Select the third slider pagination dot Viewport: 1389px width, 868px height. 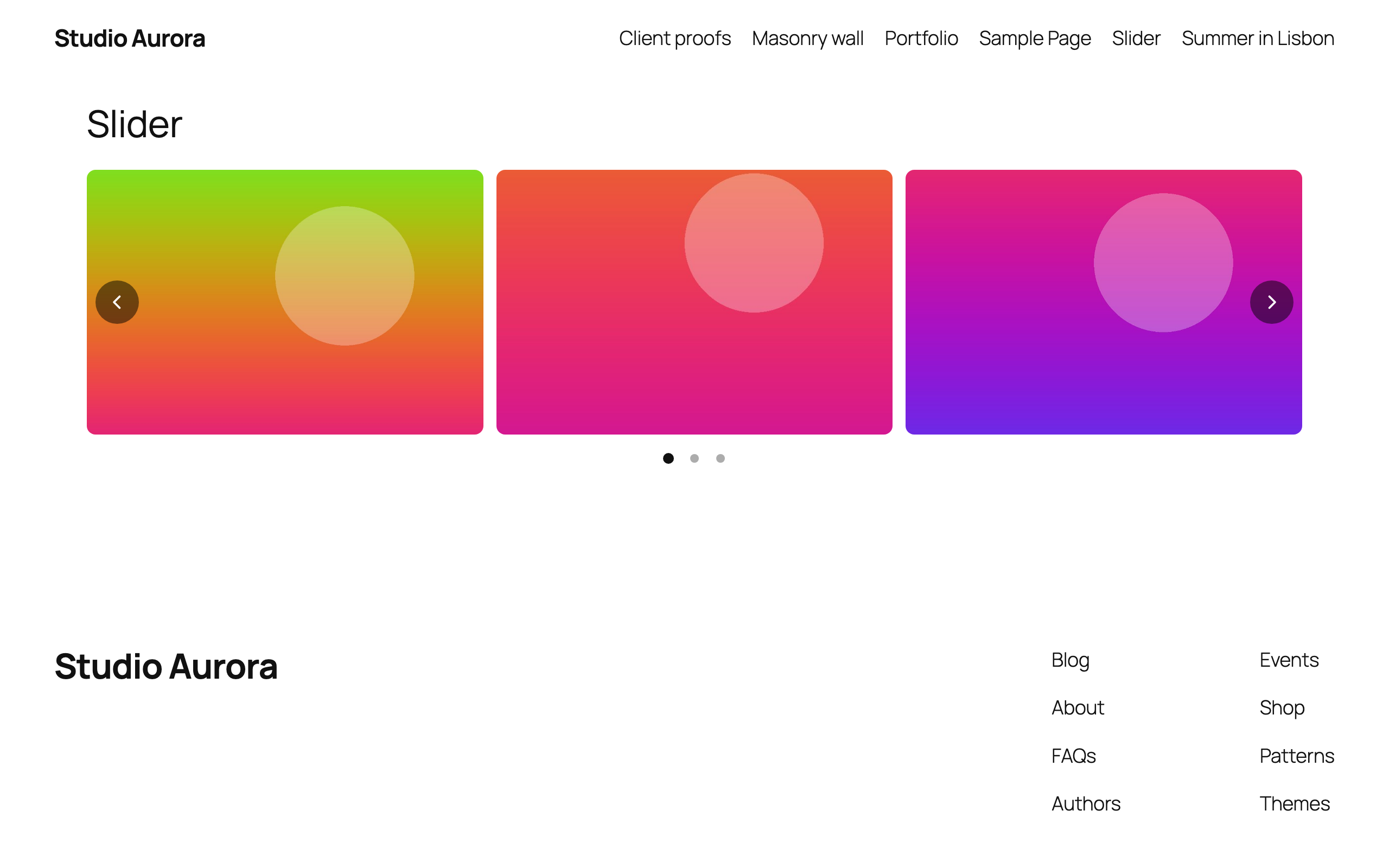pos(721,458)
